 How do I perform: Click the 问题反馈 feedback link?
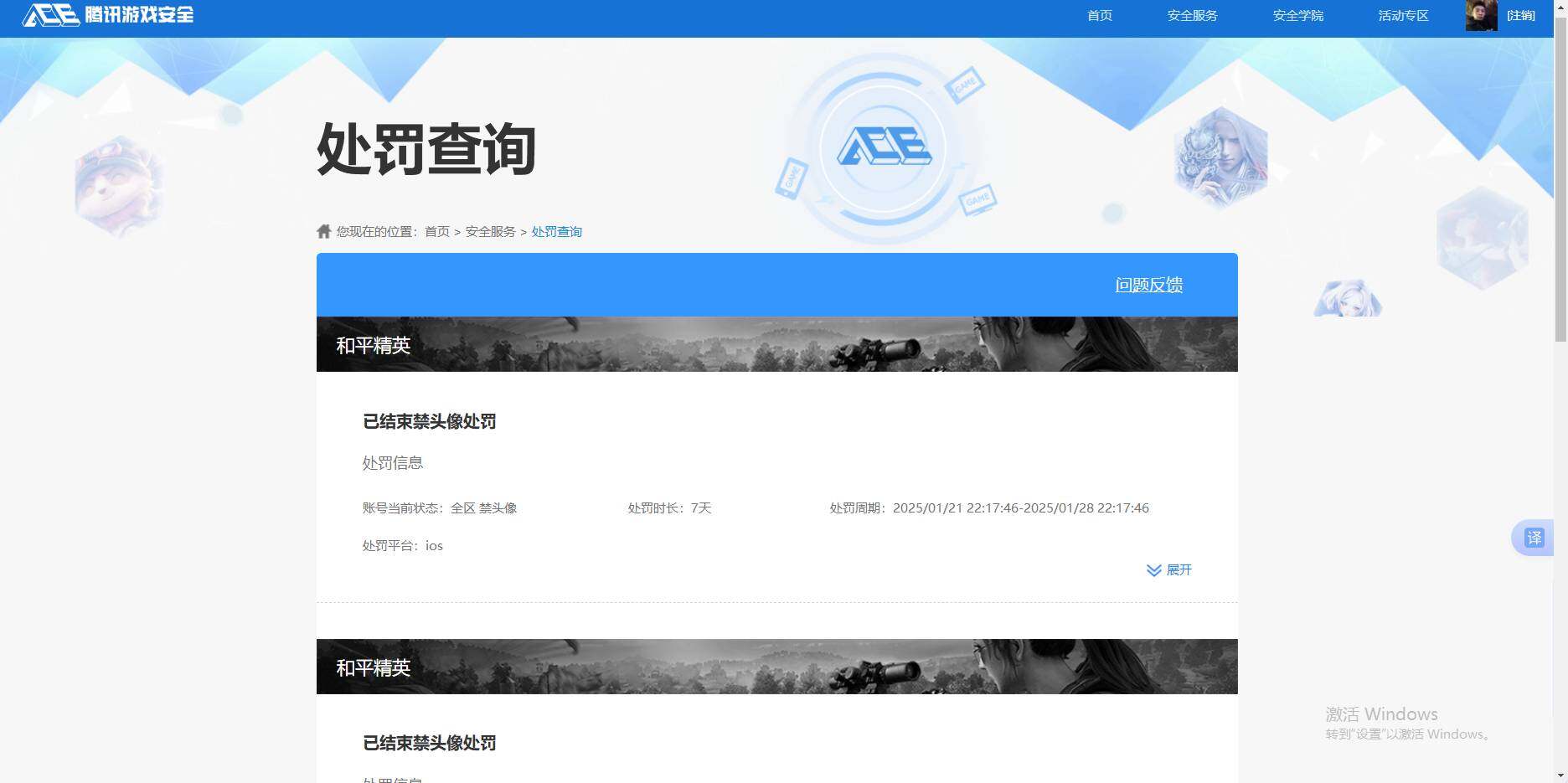[1148, 285]
